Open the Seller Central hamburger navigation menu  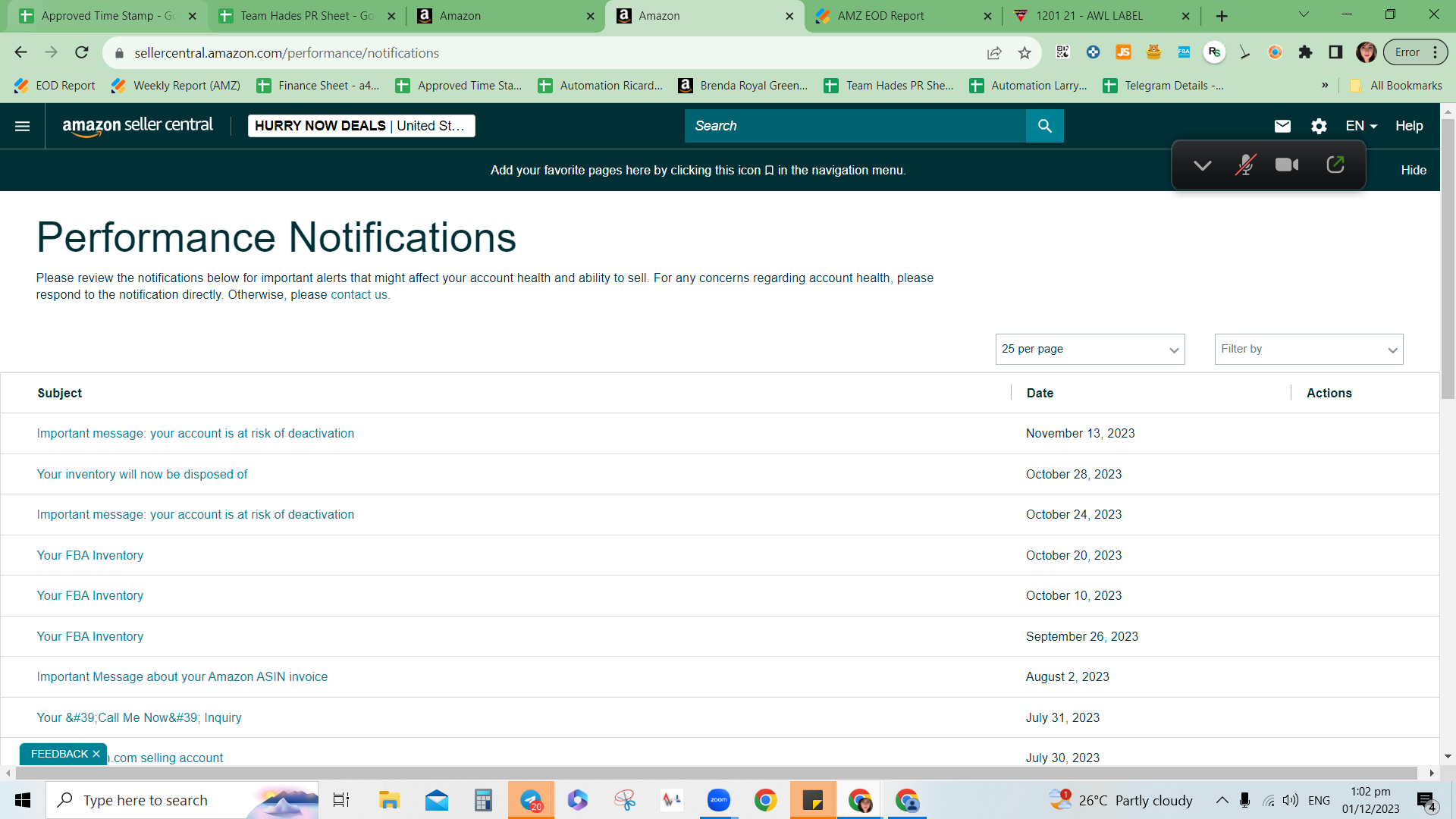click(x=23, y=126)
